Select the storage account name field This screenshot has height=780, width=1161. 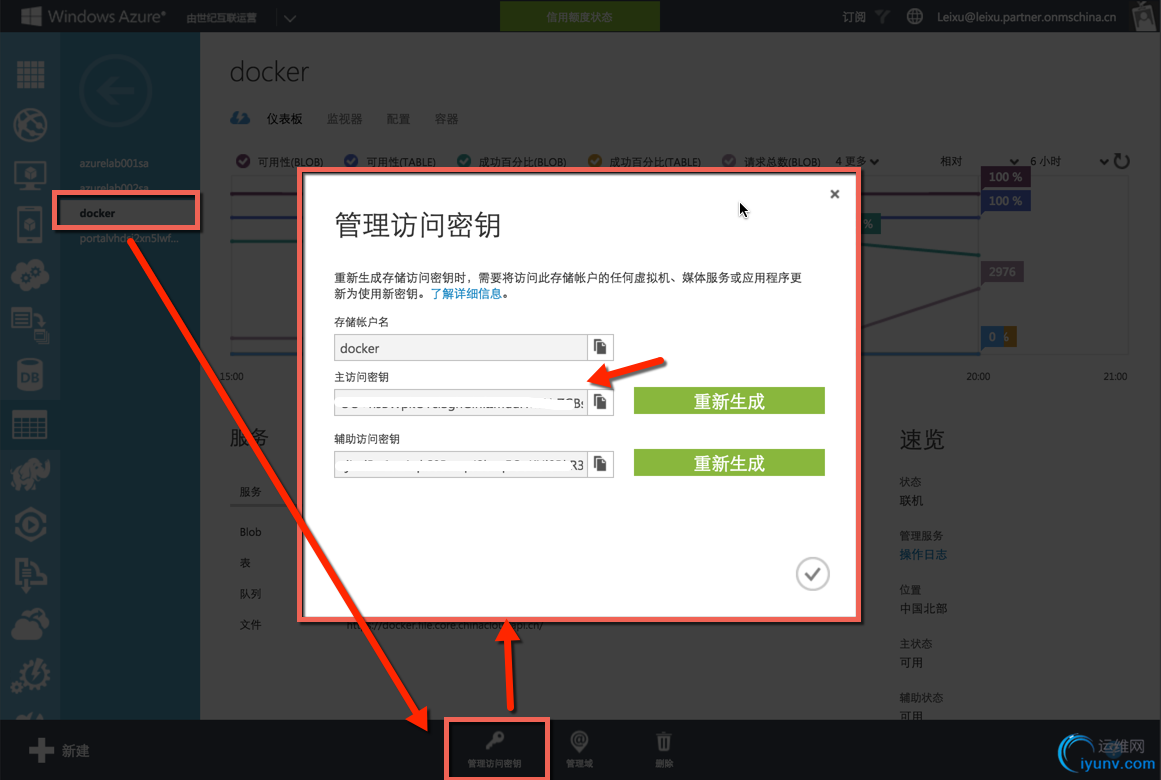461,347
